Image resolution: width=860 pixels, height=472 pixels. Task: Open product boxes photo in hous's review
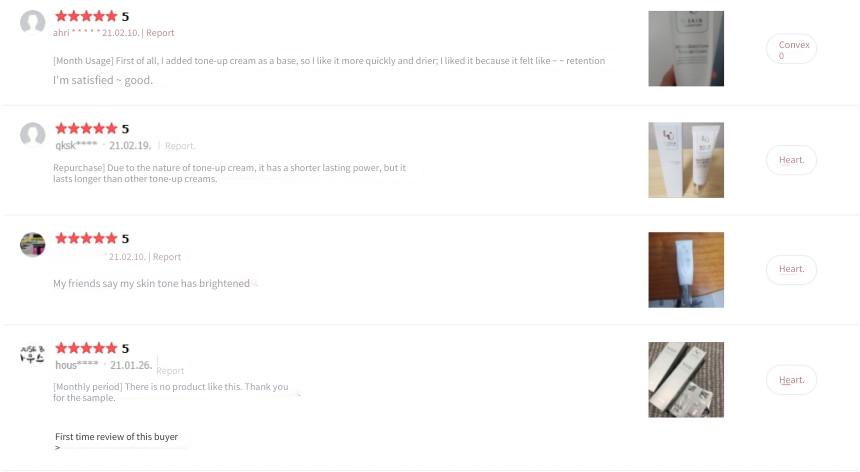[x=686, y=380]
